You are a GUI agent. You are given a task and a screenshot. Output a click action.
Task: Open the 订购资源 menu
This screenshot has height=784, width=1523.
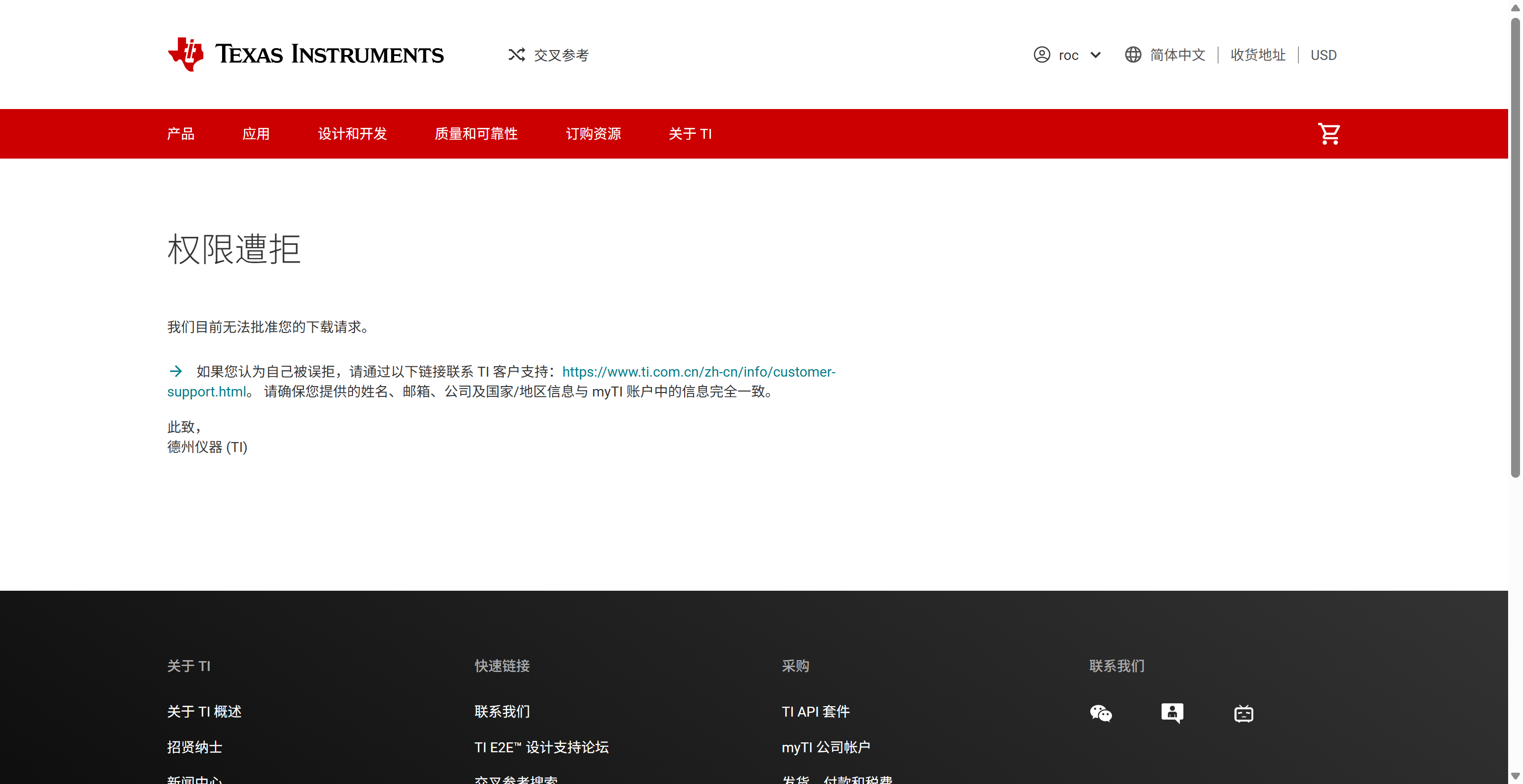click(x=593, y=133)
